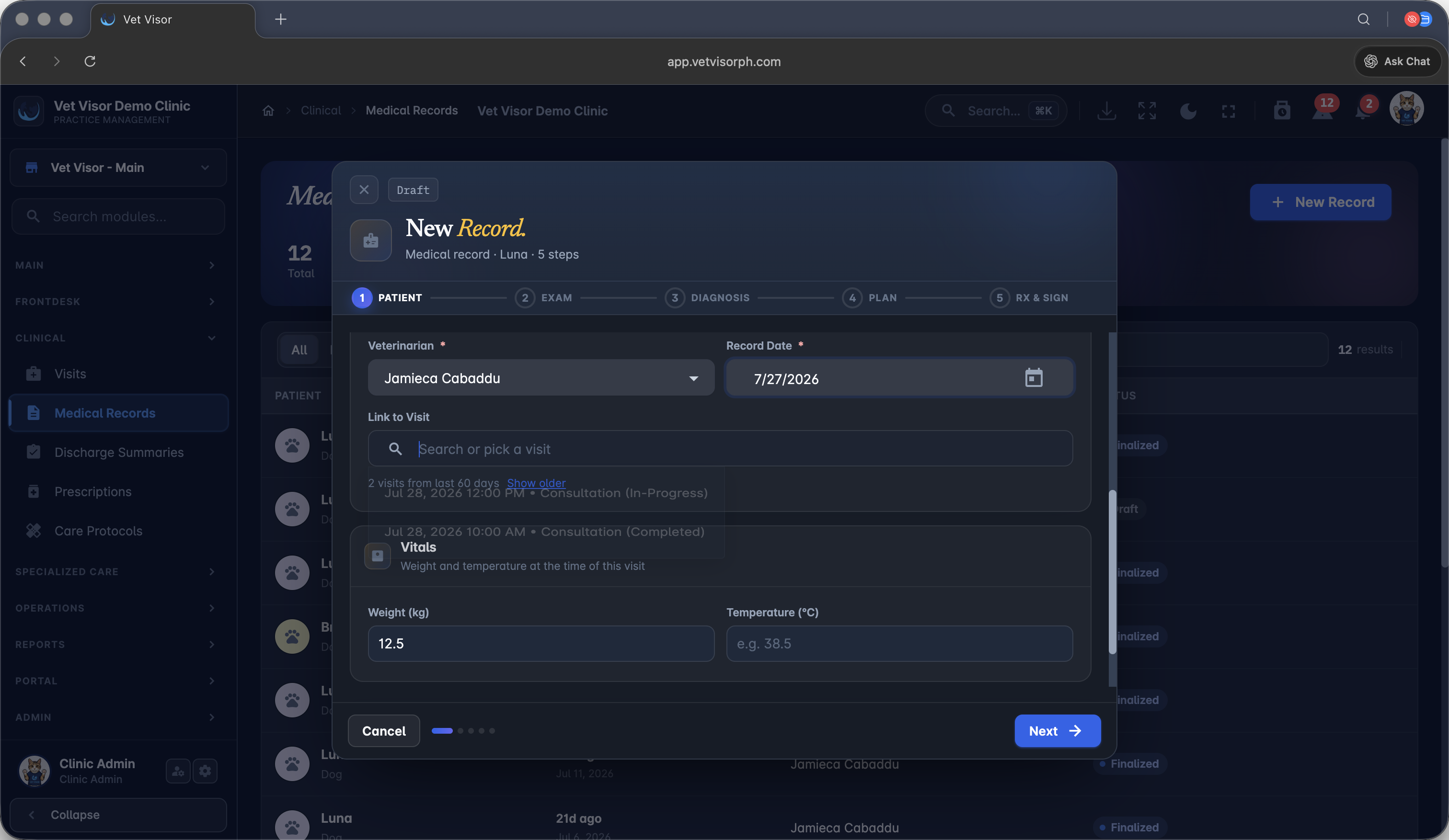Close the New Record dialog with X
The height and width of the screenshot is (840, 1449).
[x=364, y=190]
